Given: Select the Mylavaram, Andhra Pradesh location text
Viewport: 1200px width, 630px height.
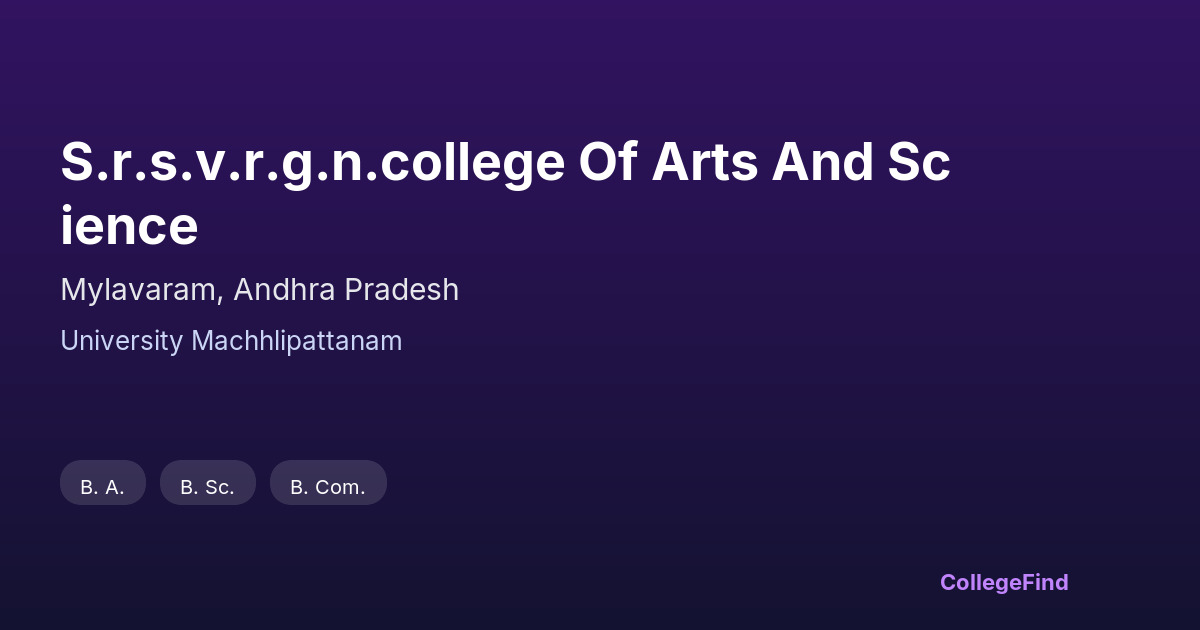Looking at the screenshot, I should pyautogui.click(x=259, y=290).
